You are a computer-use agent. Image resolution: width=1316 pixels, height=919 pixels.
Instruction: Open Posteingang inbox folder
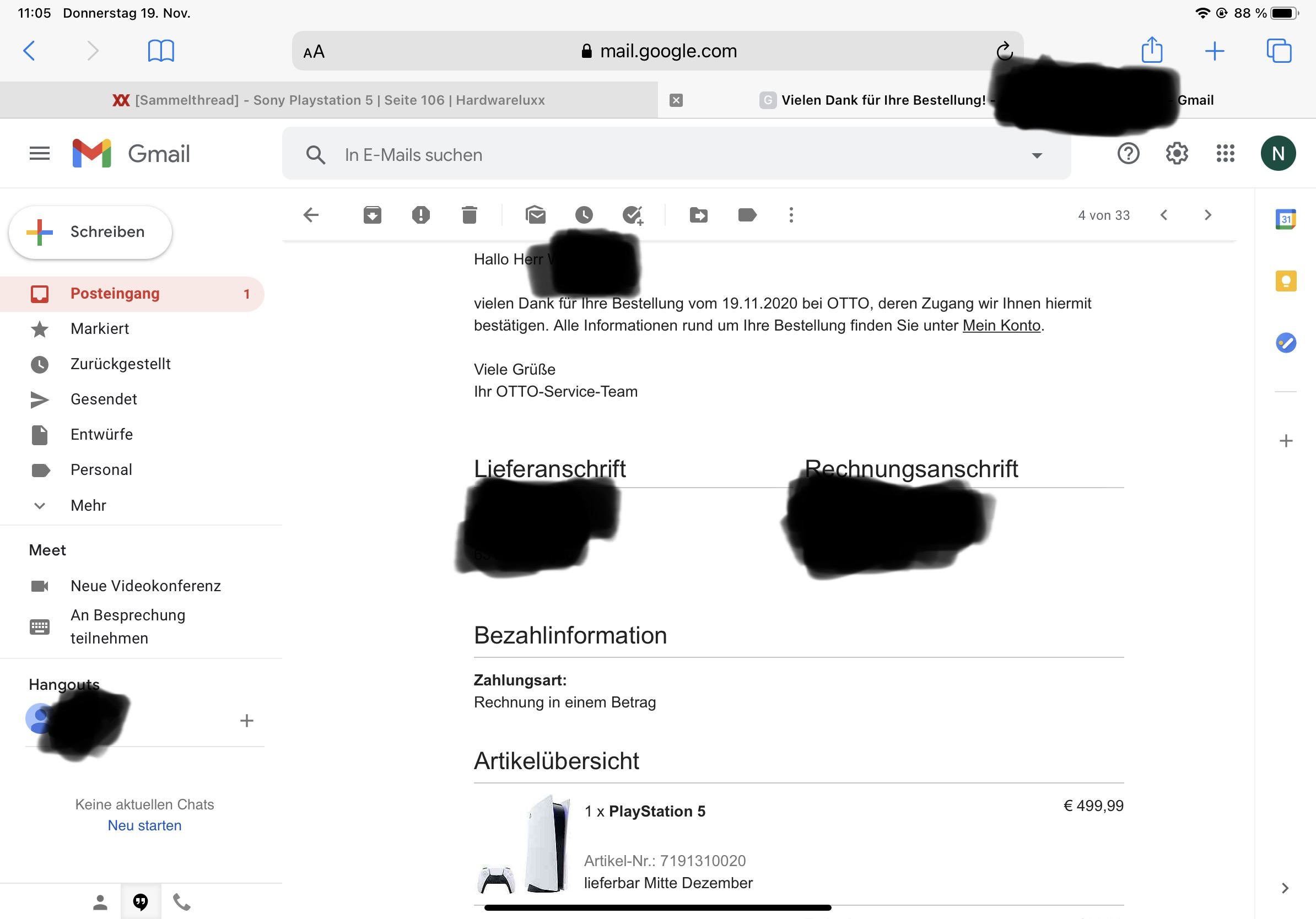click(132, 294)
